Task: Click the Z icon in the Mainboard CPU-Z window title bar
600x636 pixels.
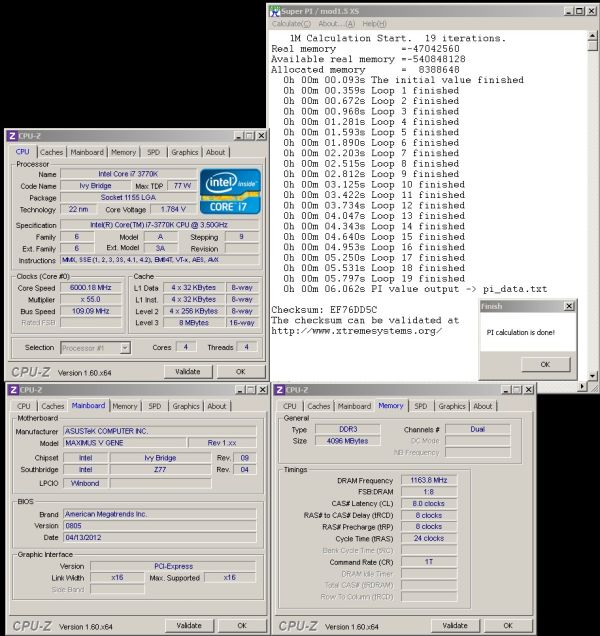Action: pyautogui.click(x=14, y=390)
